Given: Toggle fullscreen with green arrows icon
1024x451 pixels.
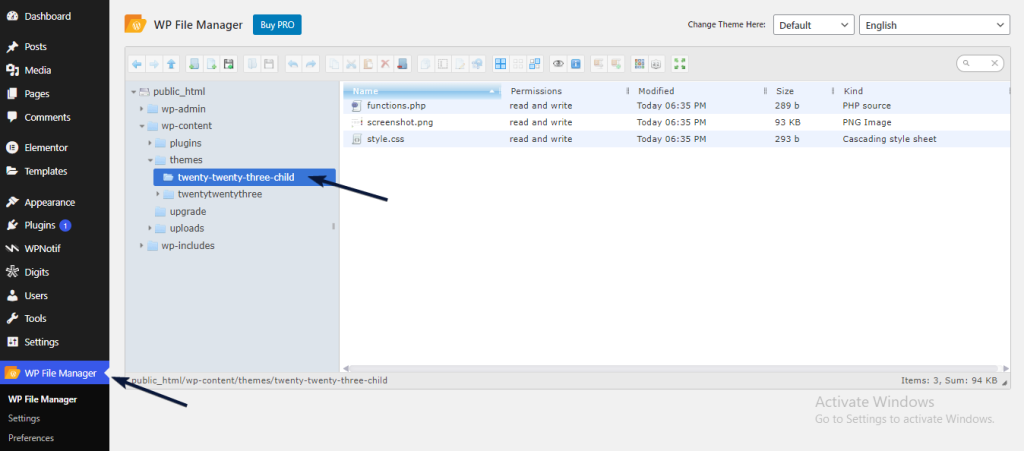Looking at the screenshot, I should click(680, 64).
